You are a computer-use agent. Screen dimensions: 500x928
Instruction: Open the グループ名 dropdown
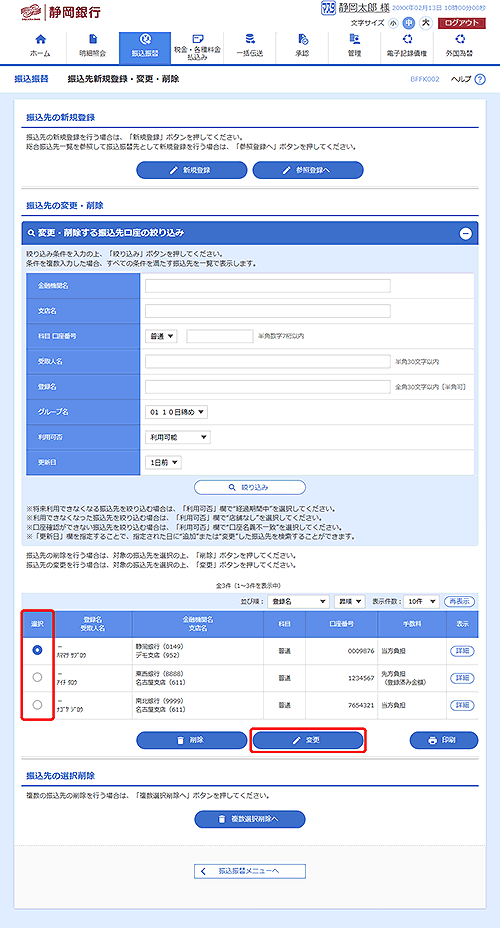pyautogui.click(x=176, y=412)
